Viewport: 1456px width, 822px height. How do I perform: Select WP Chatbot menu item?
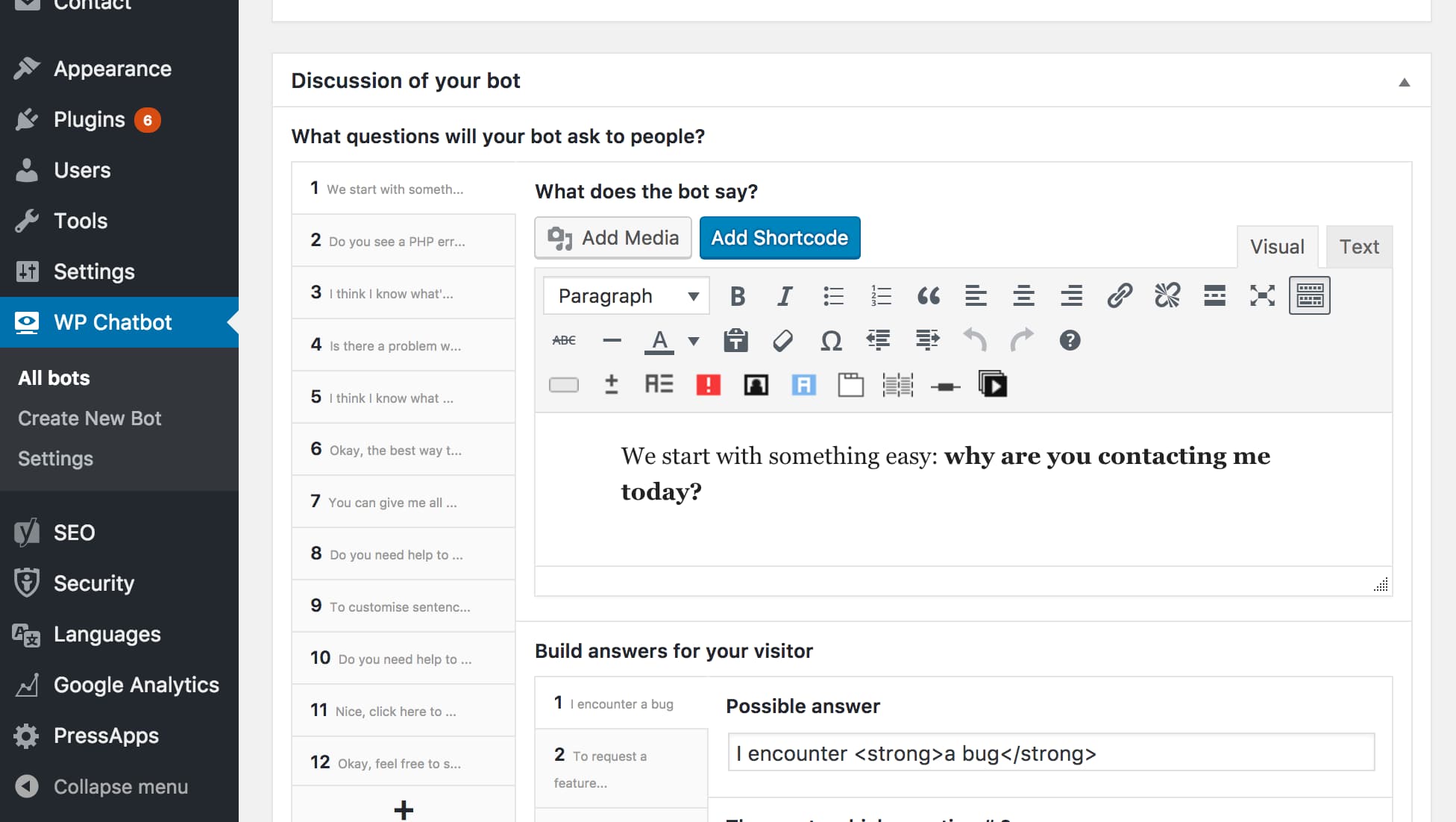(x=113, y=321)
